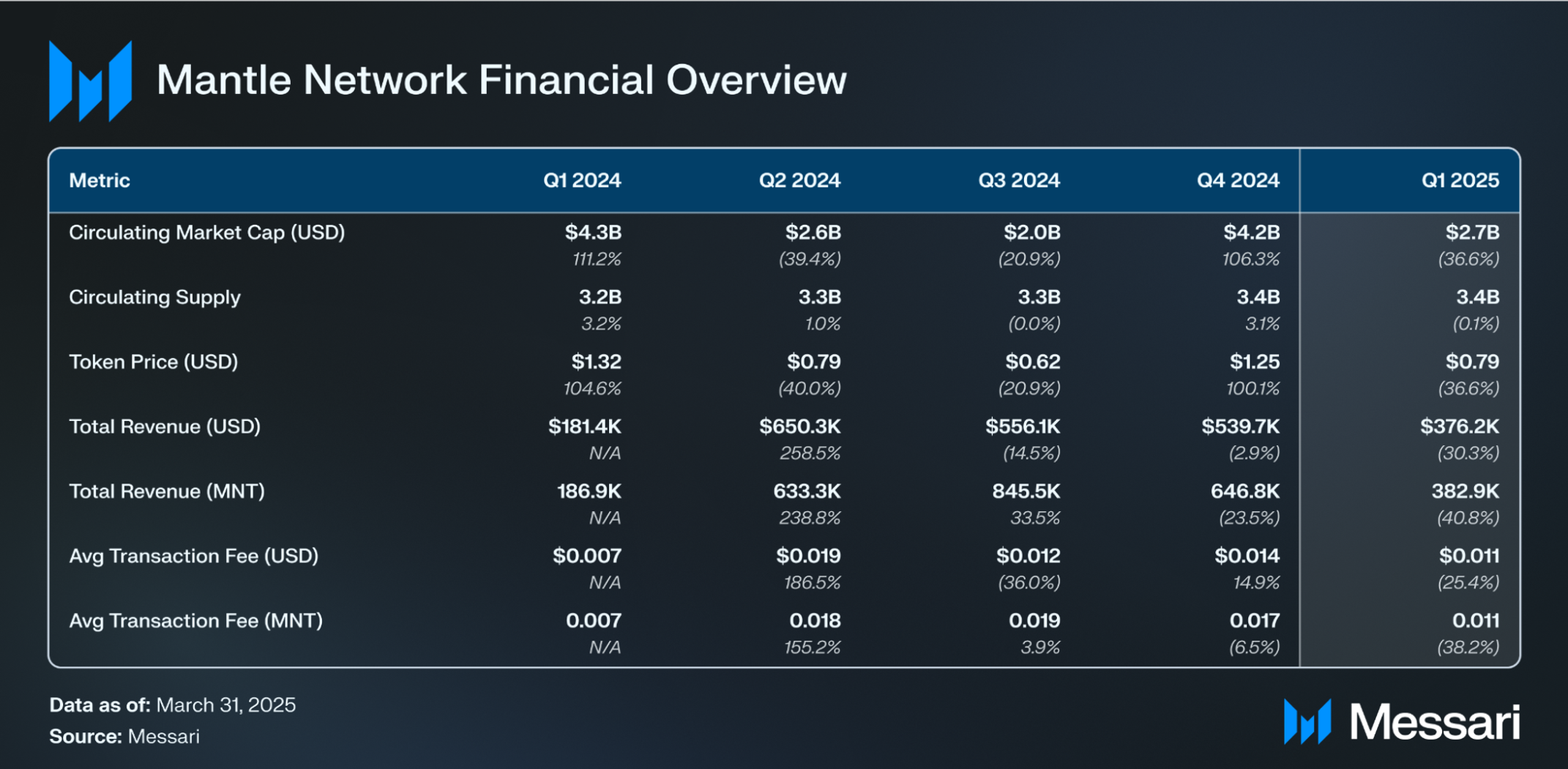
Task: Click the (40.8%) change value
Action: [1468, 518]
